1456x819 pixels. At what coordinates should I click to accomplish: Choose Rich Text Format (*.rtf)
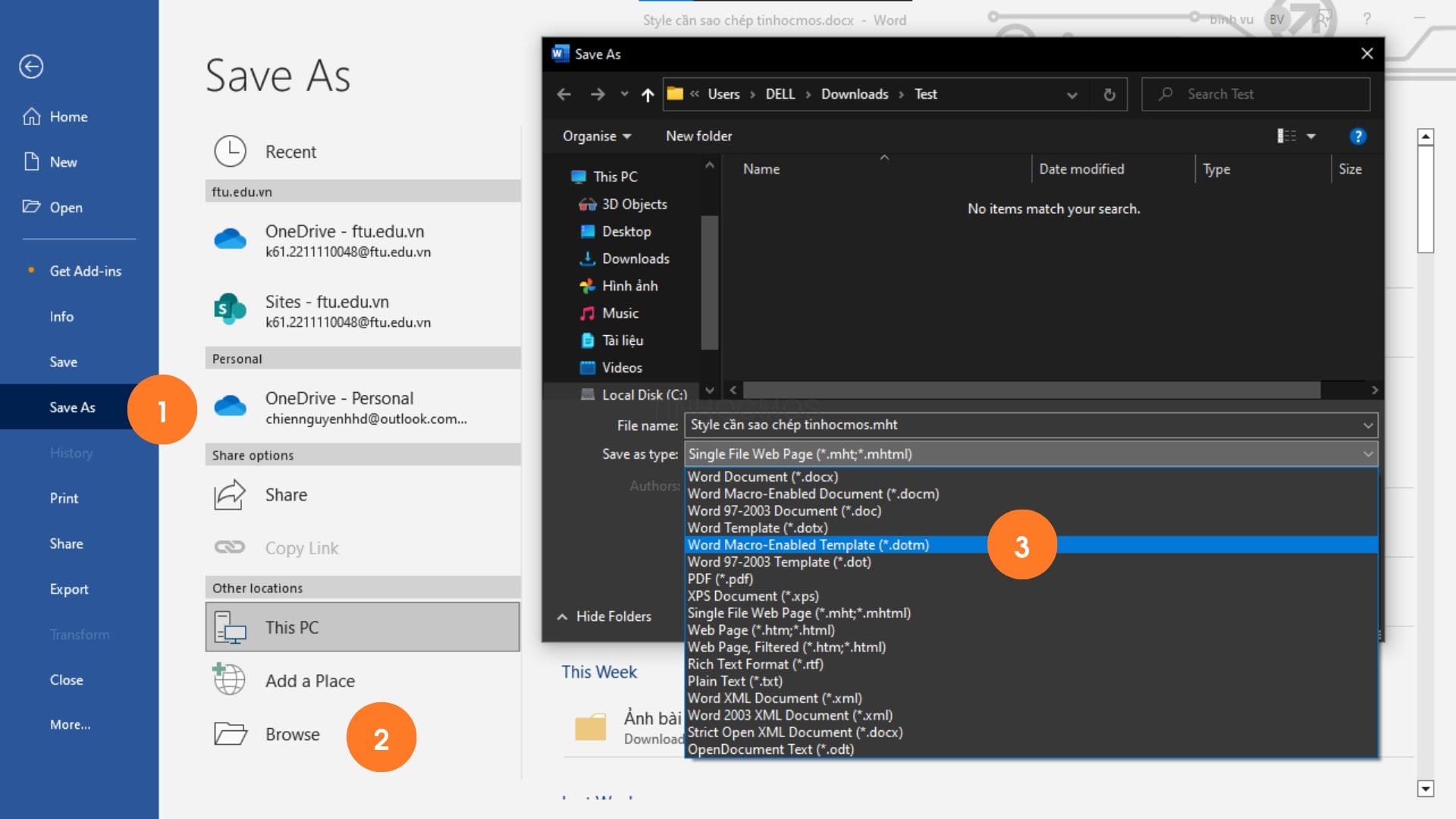(1031, 664)
